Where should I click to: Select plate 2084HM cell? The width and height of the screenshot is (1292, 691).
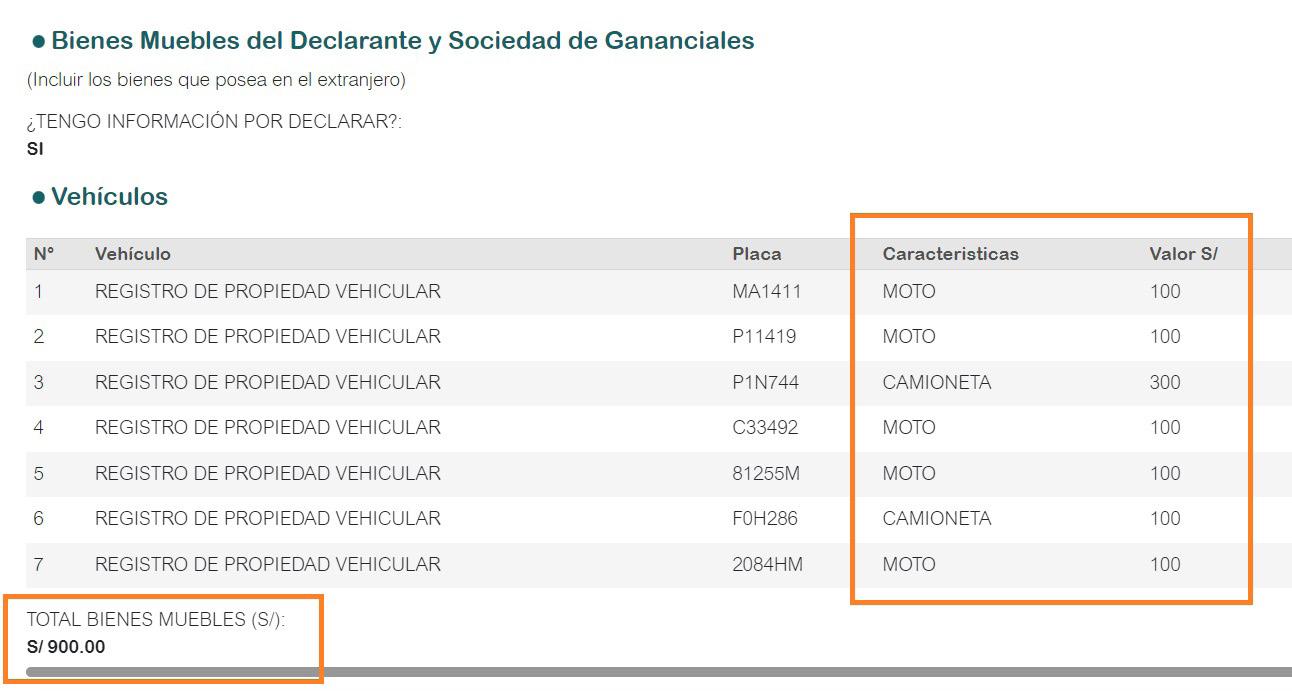pos(767,565)
